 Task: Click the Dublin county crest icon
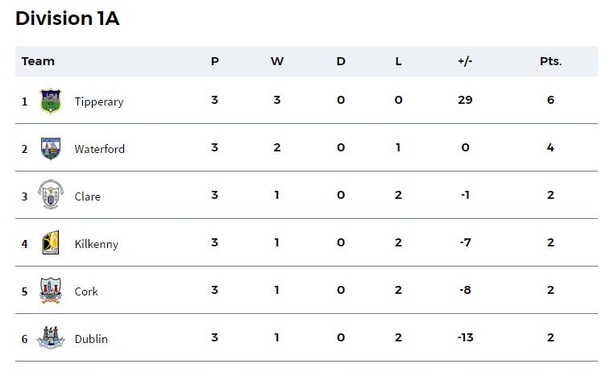pos(51,337)
